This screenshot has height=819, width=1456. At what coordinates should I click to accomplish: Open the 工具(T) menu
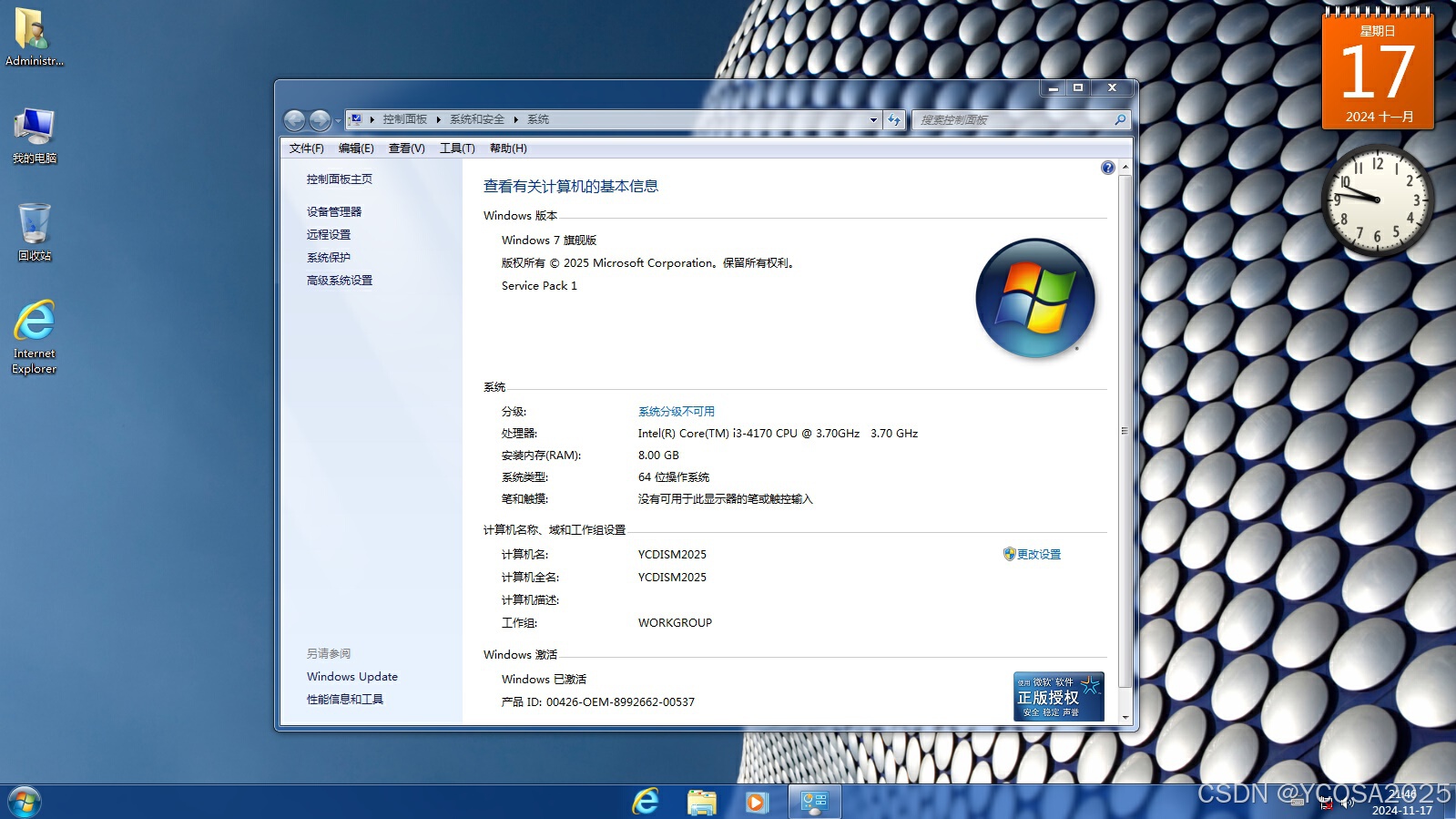(x=457, y=148)
